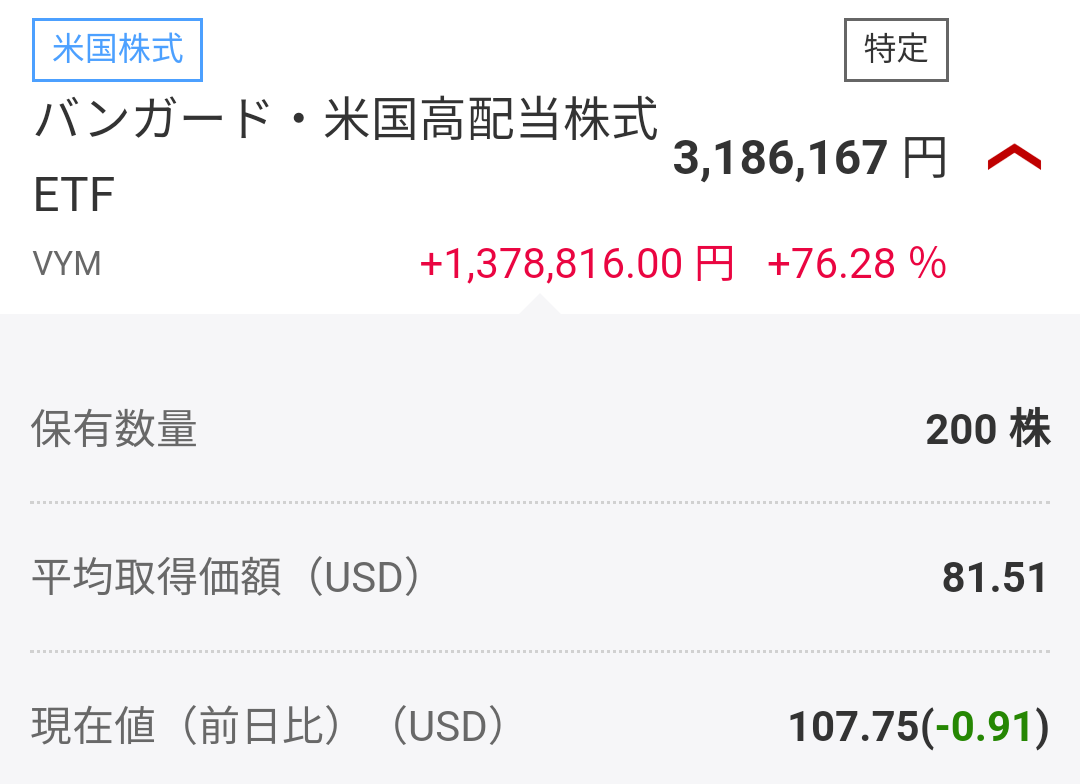Click the dotted divider below 保有数量
The height and width of the screenshot is (784, 1080).
[x=540, y=502]
